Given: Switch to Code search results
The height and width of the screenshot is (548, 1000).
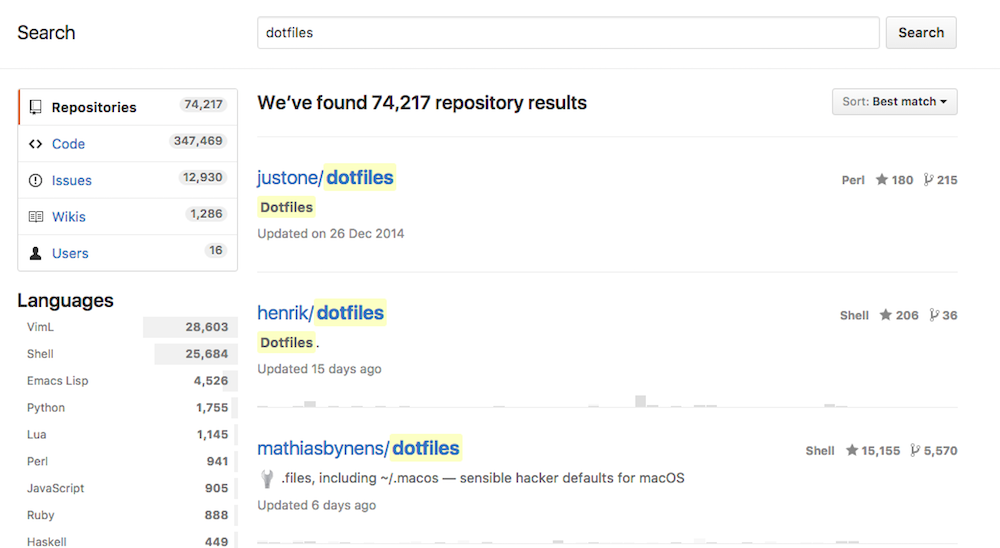Looking at the screenshot, I should coord(128,144).
